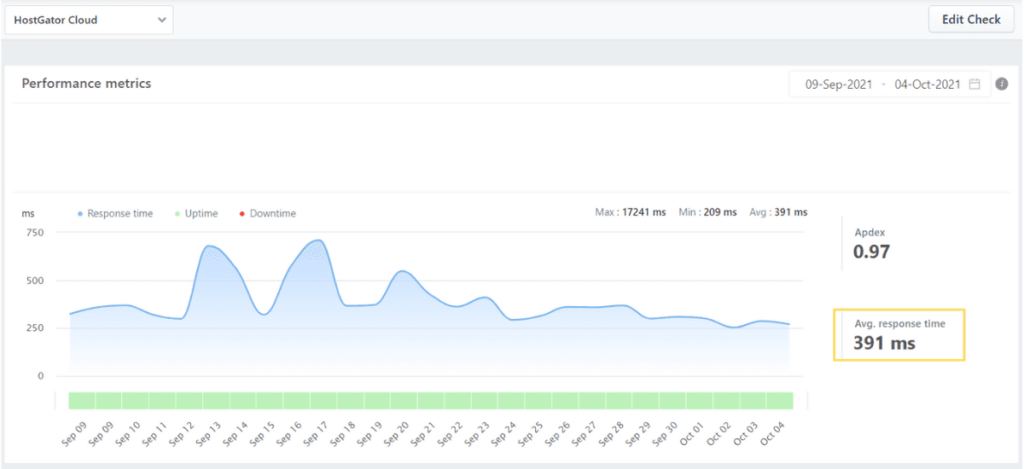Open the calendar icon in date range
Screen dimensions: 1024x469
click(x=974, y=85)
